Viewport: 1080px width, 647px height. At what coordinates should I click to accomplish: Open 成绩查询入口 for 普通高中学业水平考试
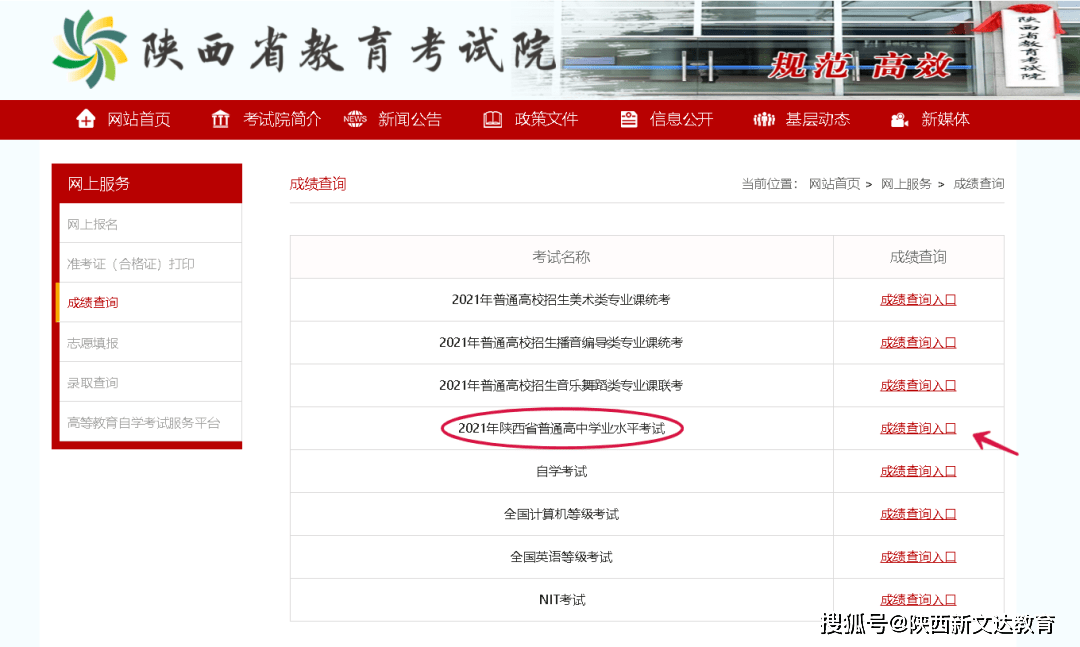[x=918, y=428]
